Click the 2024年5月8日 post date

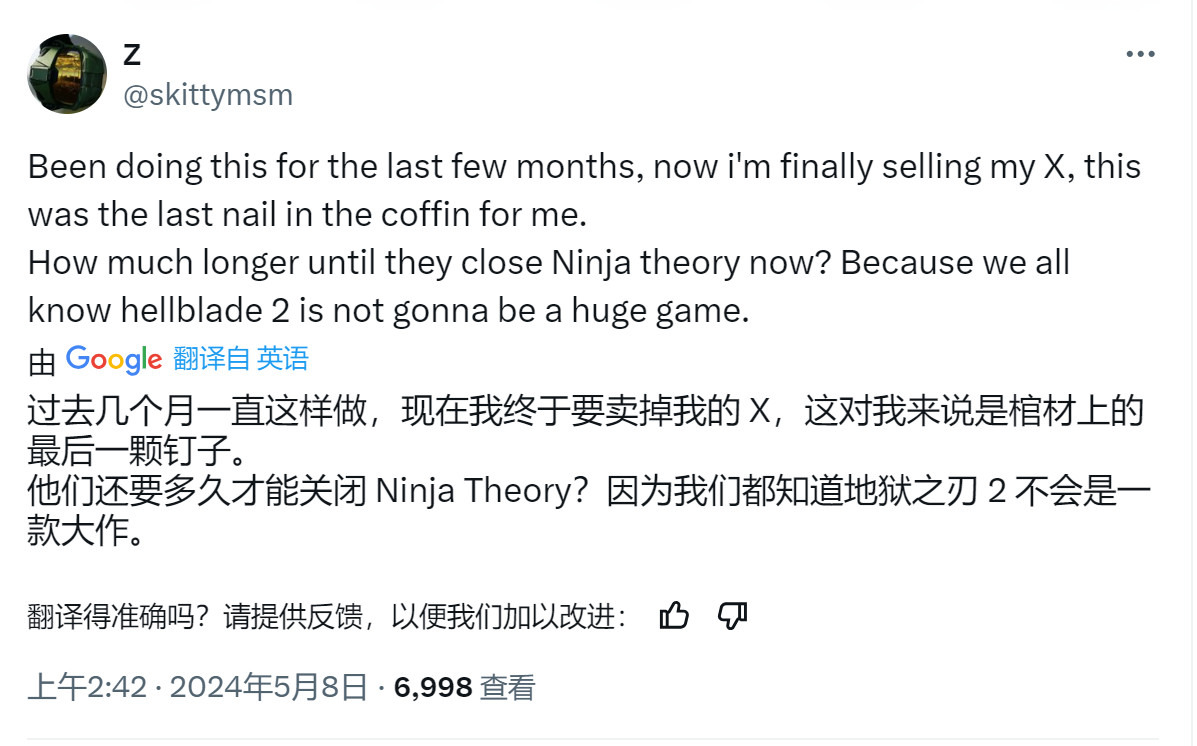(x=268, y=687)
